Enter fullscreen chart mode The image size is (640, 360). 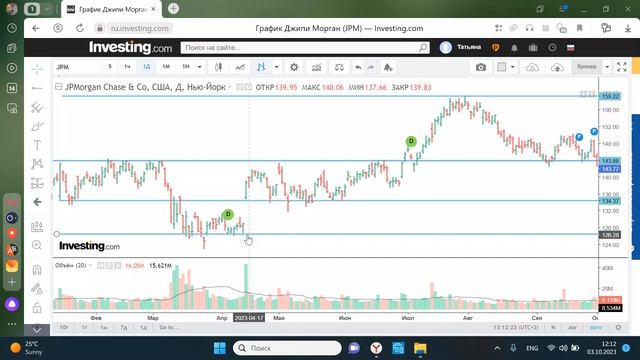click(x=622, y=67)
